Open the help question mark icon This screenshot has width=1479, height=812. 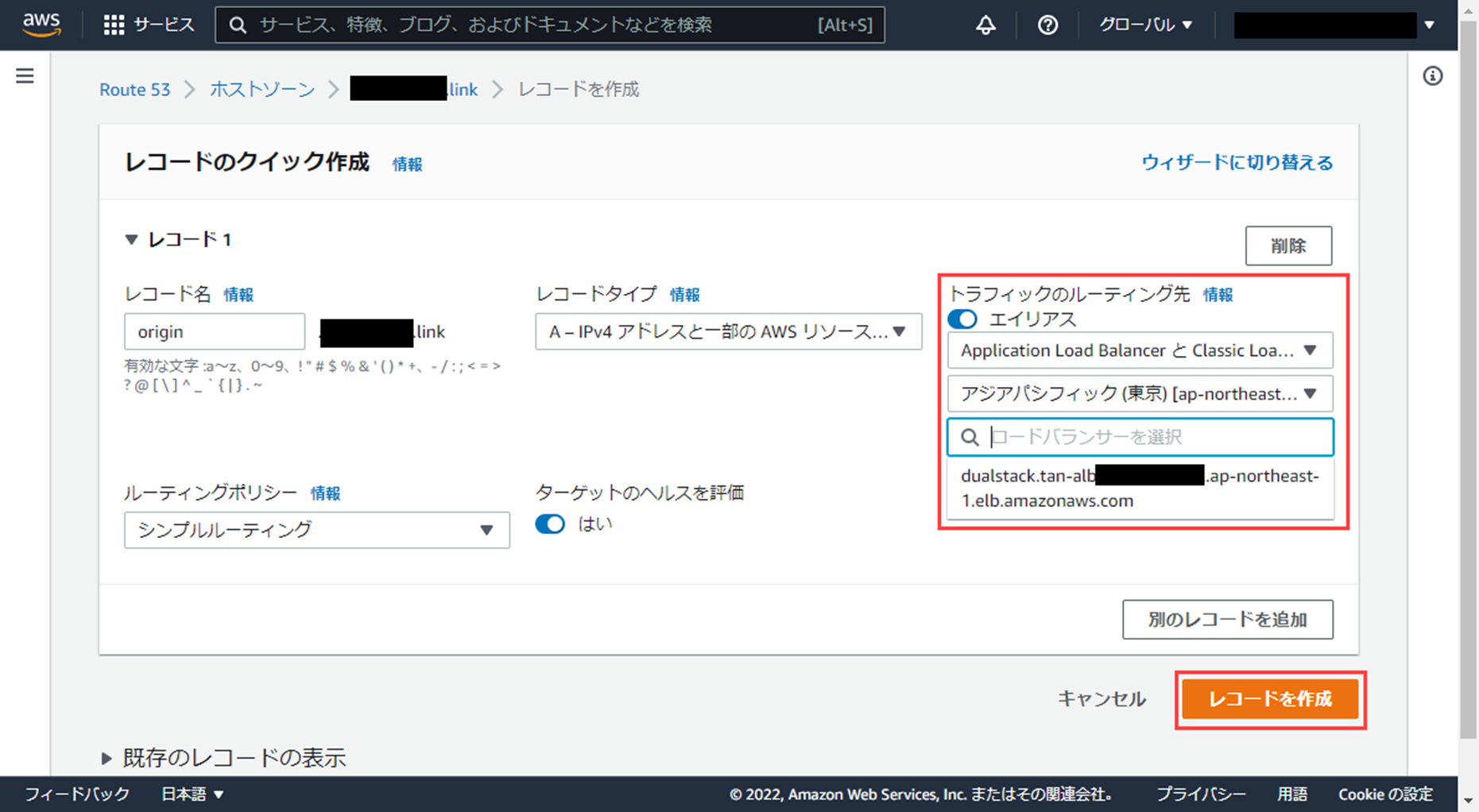[x=1047, y=25]
